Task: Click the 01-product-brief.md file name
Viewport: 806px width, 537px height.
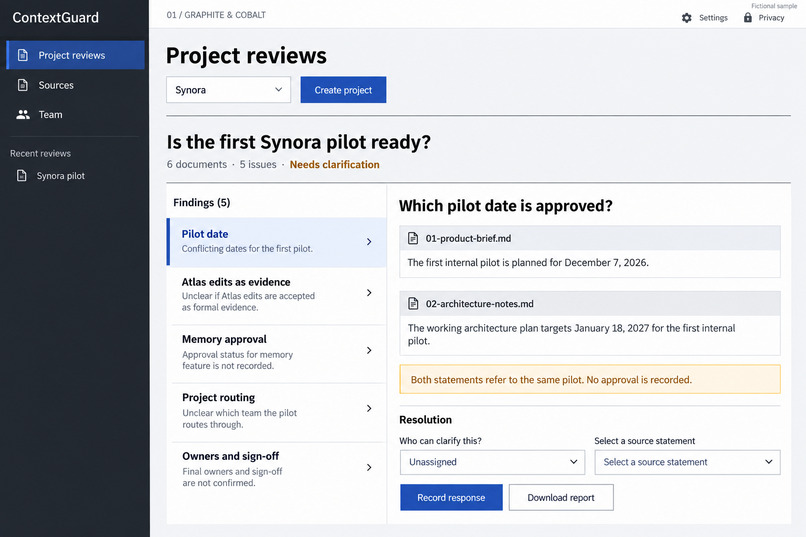Action: [468, 238]
